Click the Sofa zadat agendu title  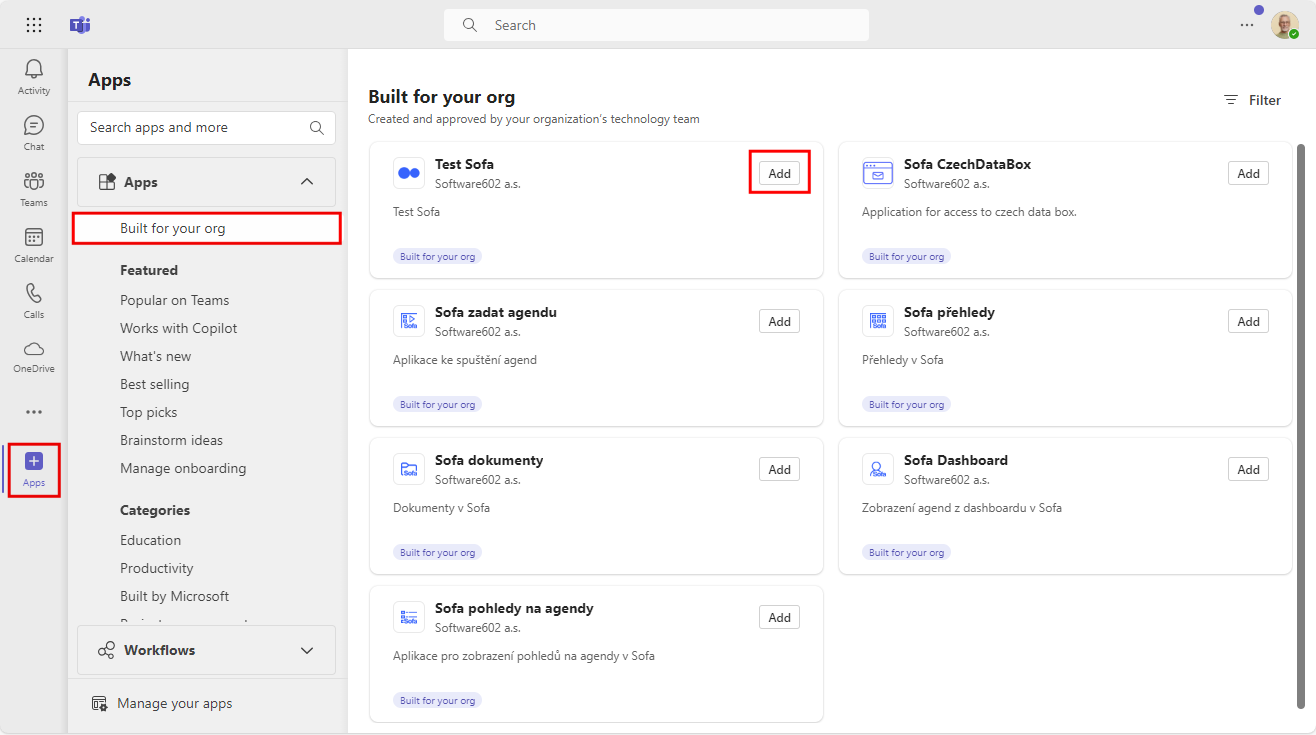point(496,312)
